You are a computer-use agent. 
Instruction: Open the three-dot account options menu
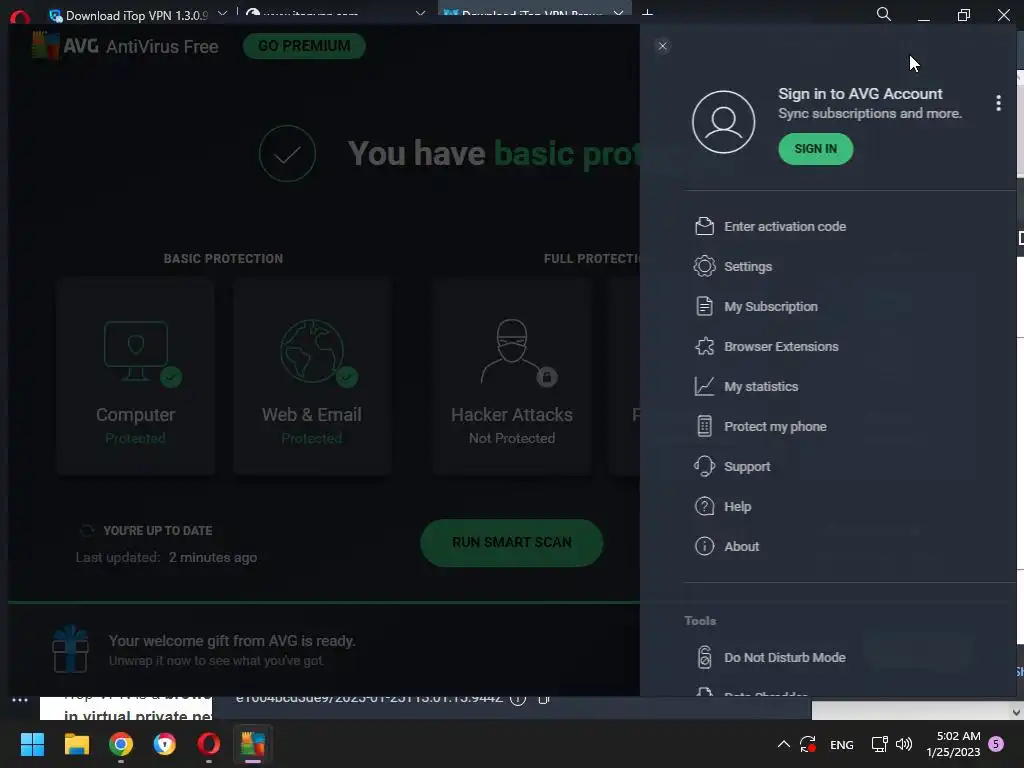coord(998,103)
